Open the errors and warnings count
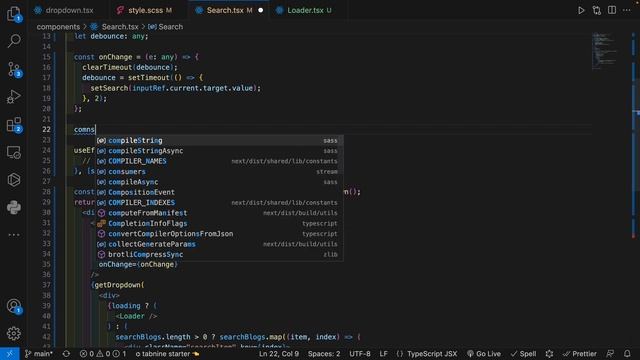 pyautogui.click(x=103, y=354)
